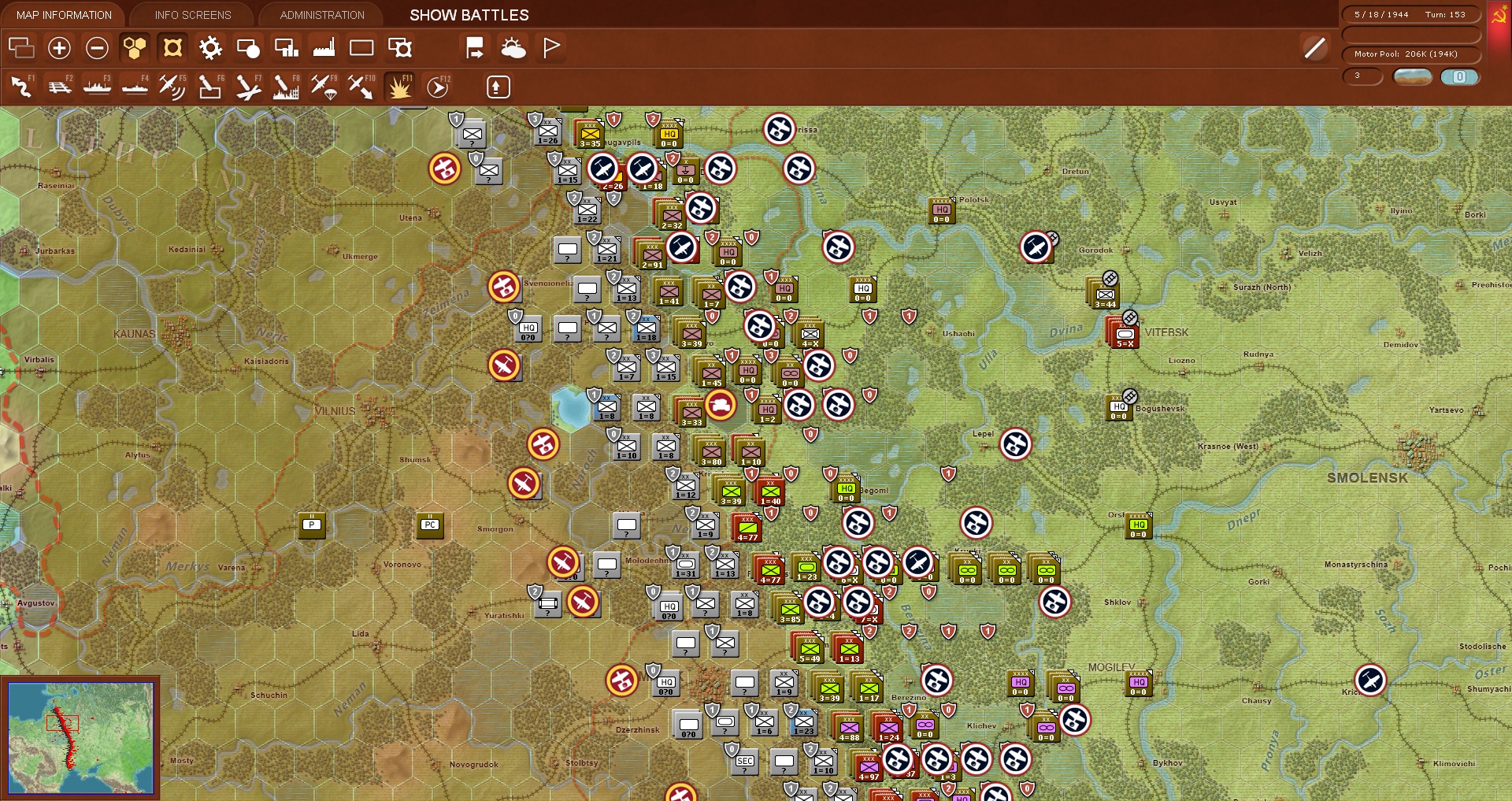Open the ADMINISTRATION tab
The image size is (1512, 801).
[x=322, y=15]
